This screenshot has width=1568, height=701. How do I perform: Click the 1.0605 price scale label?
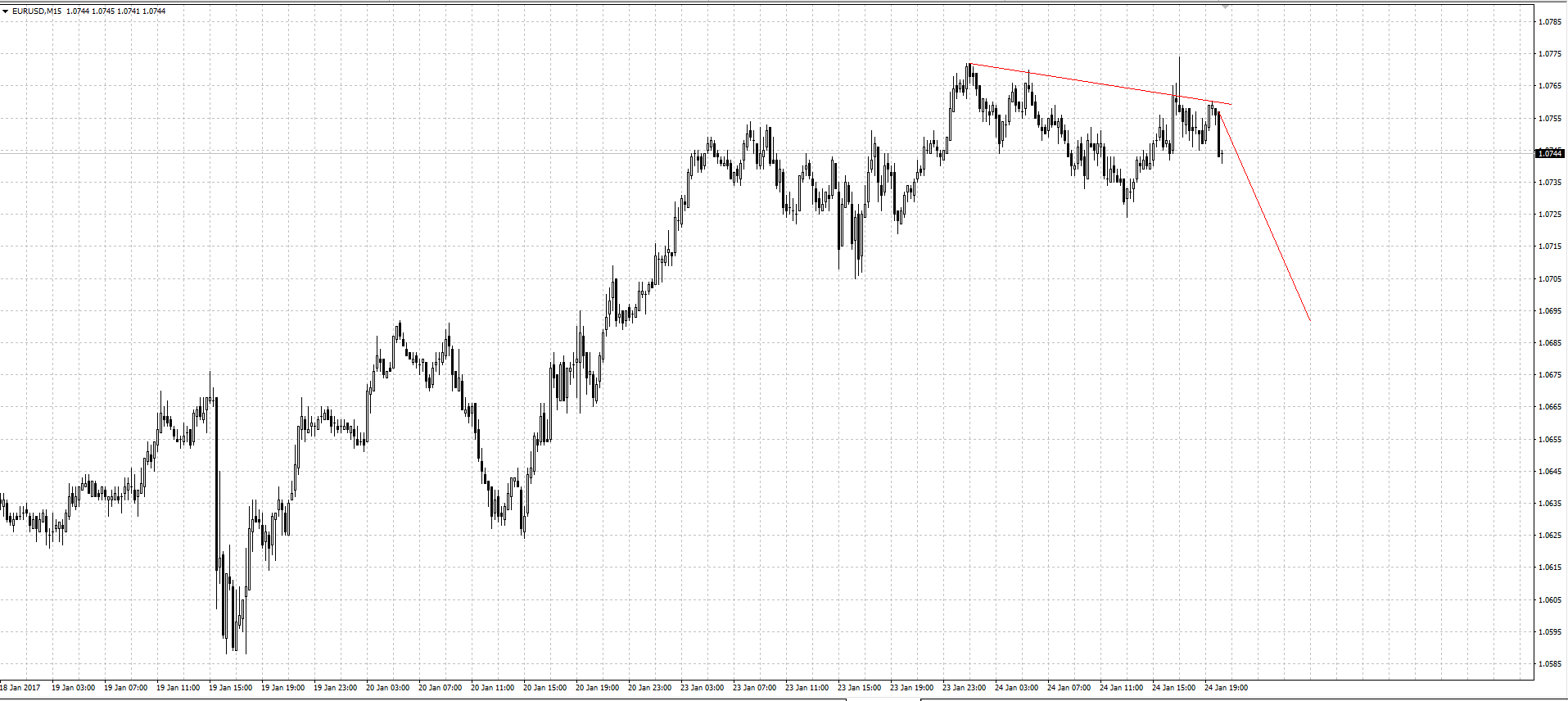(1549, 600)
